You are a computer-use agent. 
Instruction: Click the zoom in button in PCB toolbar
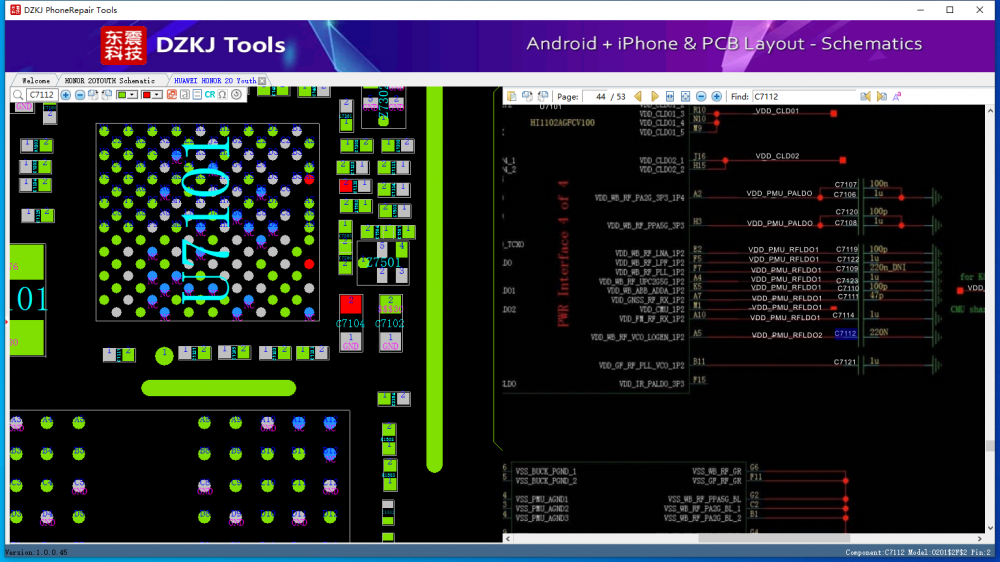pos(66,95)
